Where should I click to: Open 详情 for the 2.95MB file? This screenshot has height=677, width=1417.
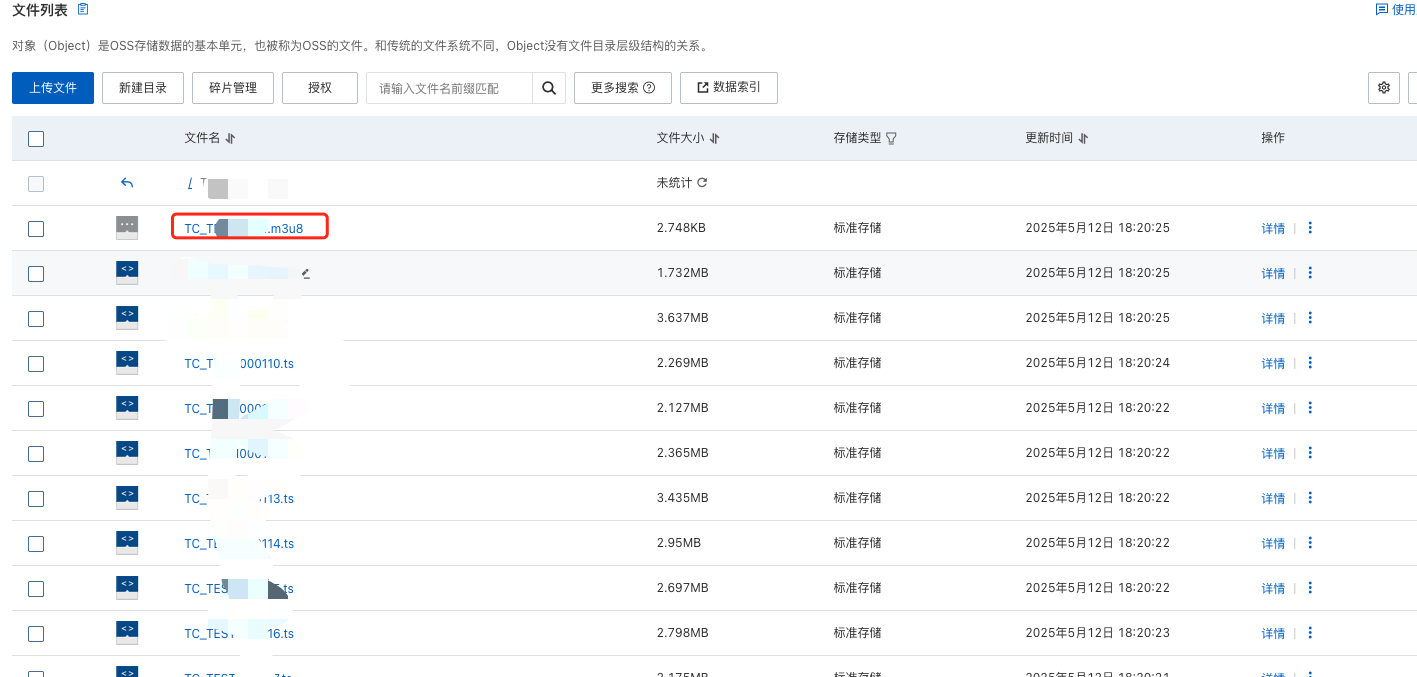coord(1272,544)
